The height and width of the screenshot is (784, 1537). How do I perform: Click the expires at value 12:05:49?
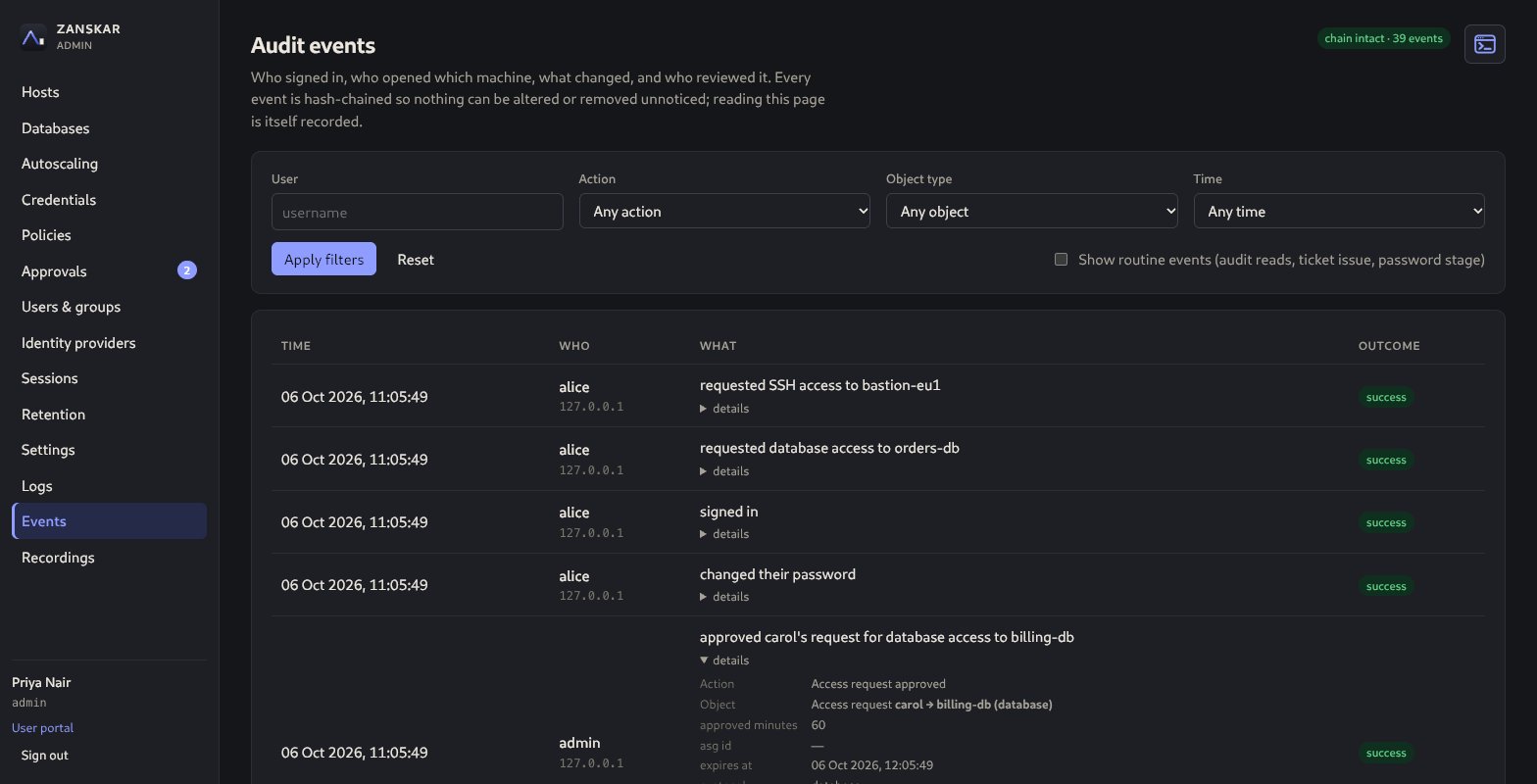pos(872,765)
